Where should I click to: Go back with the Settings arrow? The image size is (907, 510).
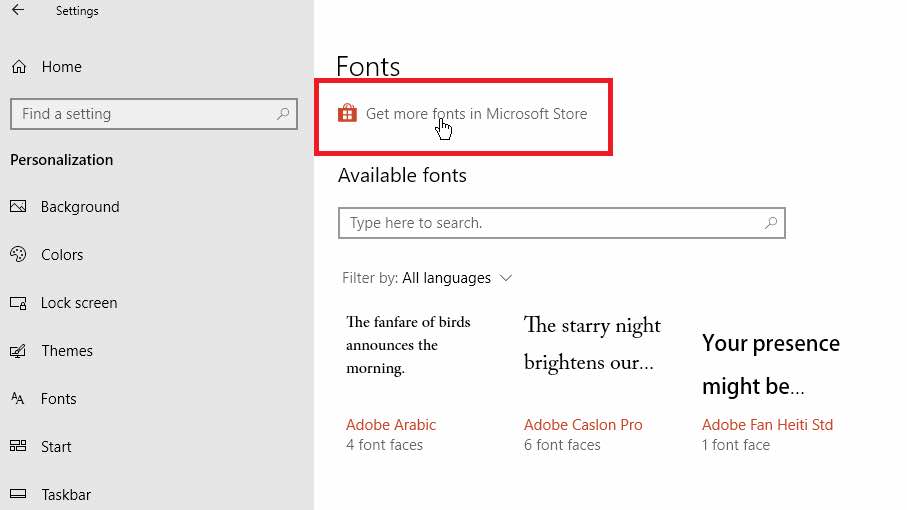coord(18,10)
